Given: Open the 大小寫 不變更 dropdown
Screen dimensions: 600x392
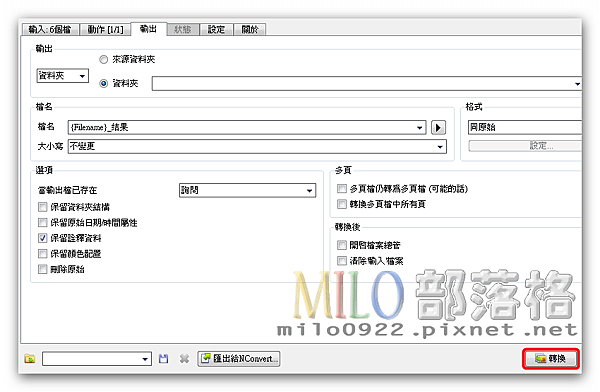Looking at the screenshot, I should [x=257, y=146].
